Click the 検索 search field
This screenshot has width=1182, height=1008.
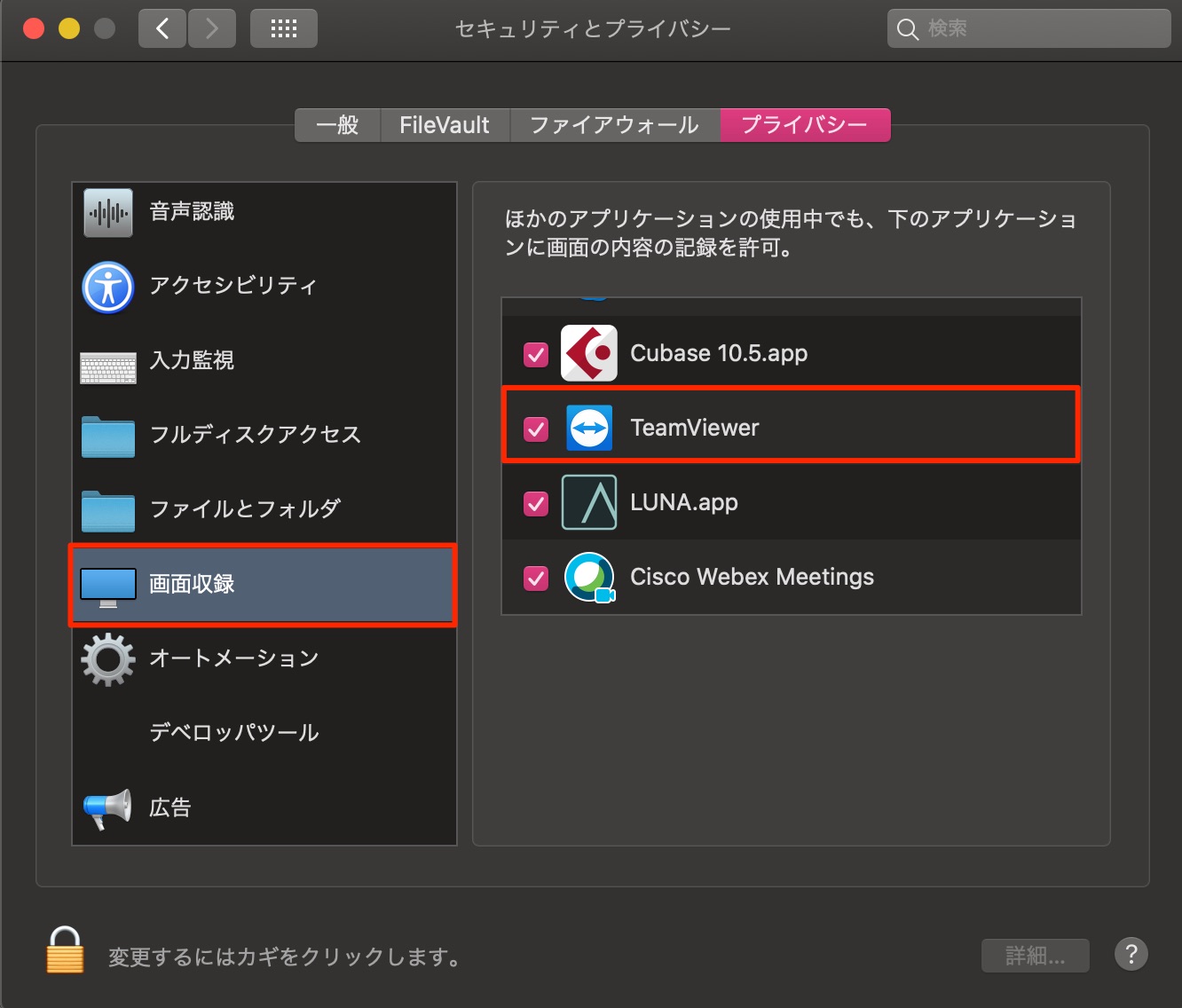coord(1028,28)
